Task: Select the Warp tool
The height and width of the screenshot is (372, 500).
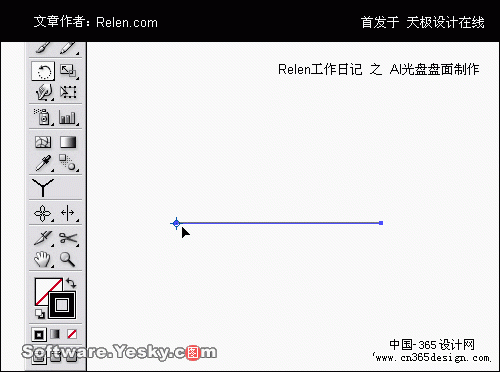Action: pyautogui.click(x=44, y=92)
